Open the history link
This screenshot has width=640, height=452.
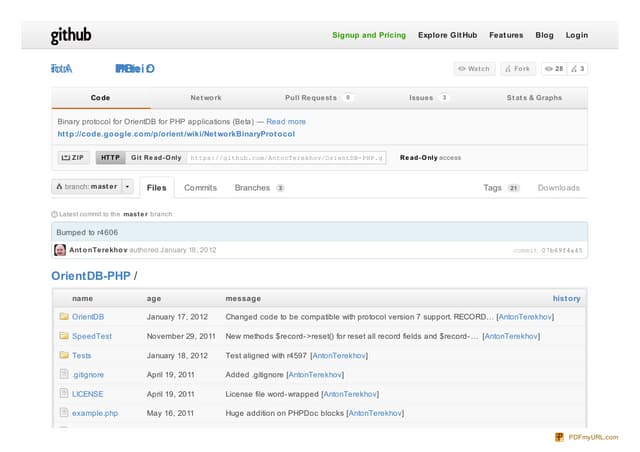(566, 298)
